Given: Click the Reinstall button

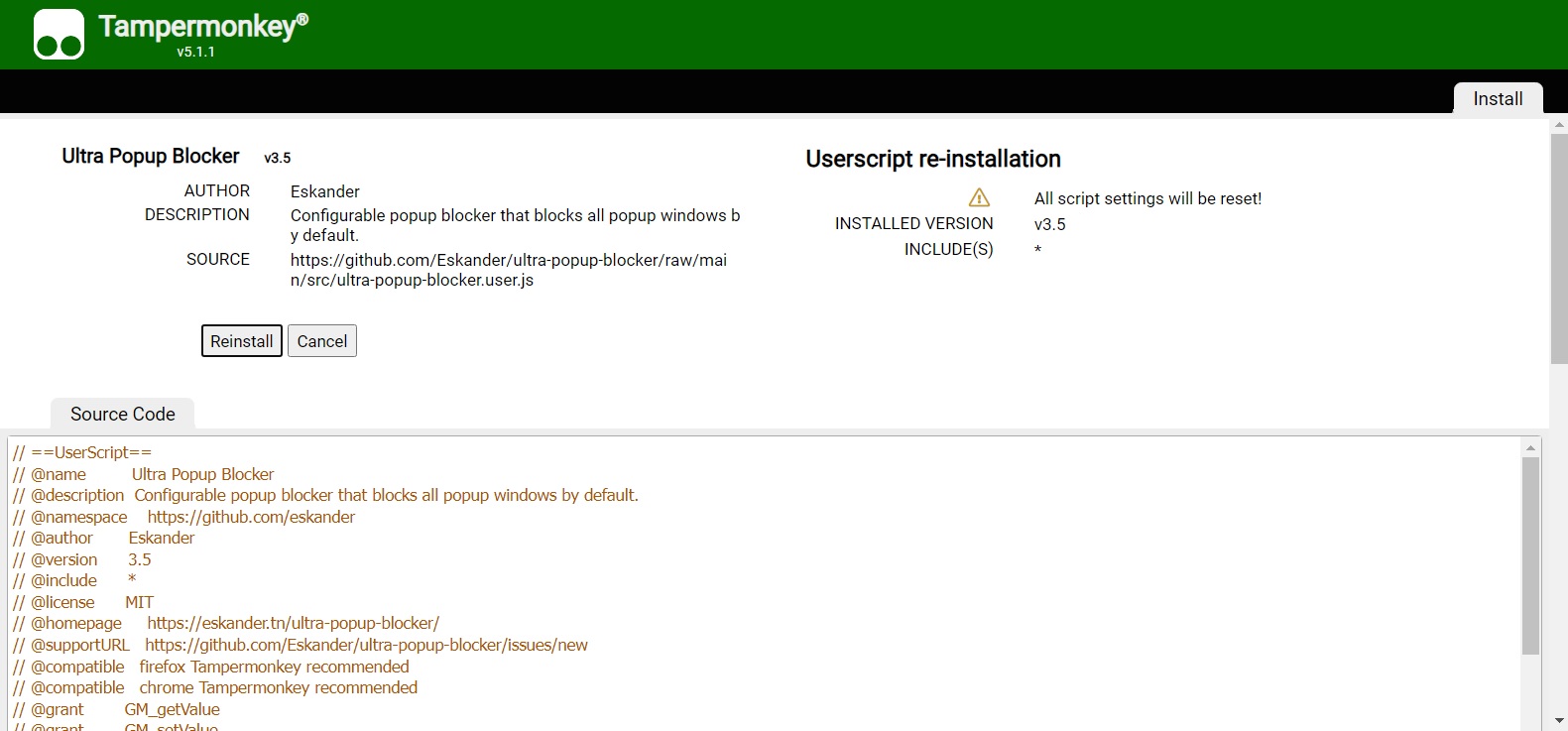Looking at the screenshot, I should click(x=242, y=341).
